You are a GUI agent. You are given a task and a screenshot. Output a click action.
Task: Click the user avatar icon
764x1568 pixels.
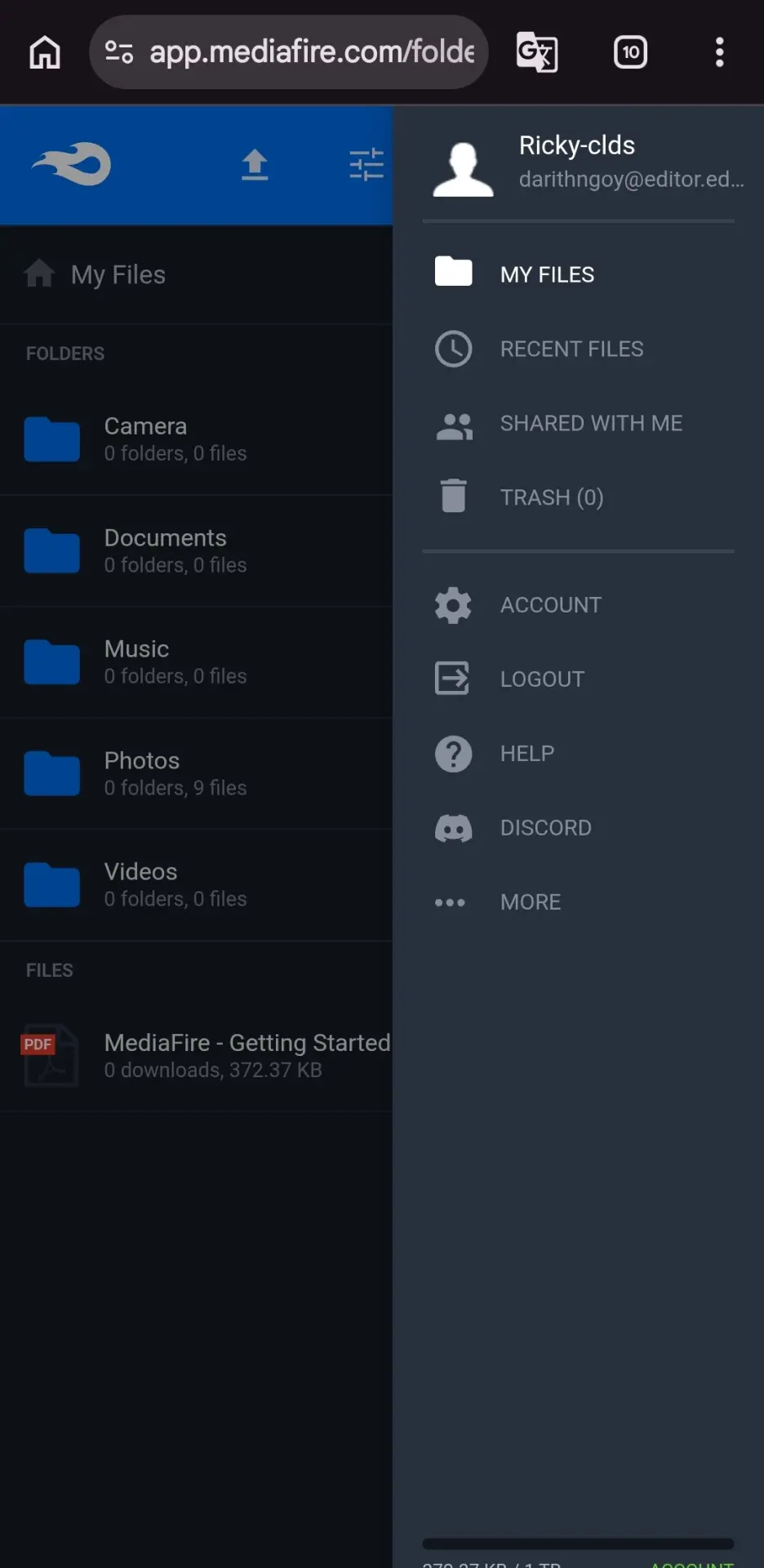(463, 169)
